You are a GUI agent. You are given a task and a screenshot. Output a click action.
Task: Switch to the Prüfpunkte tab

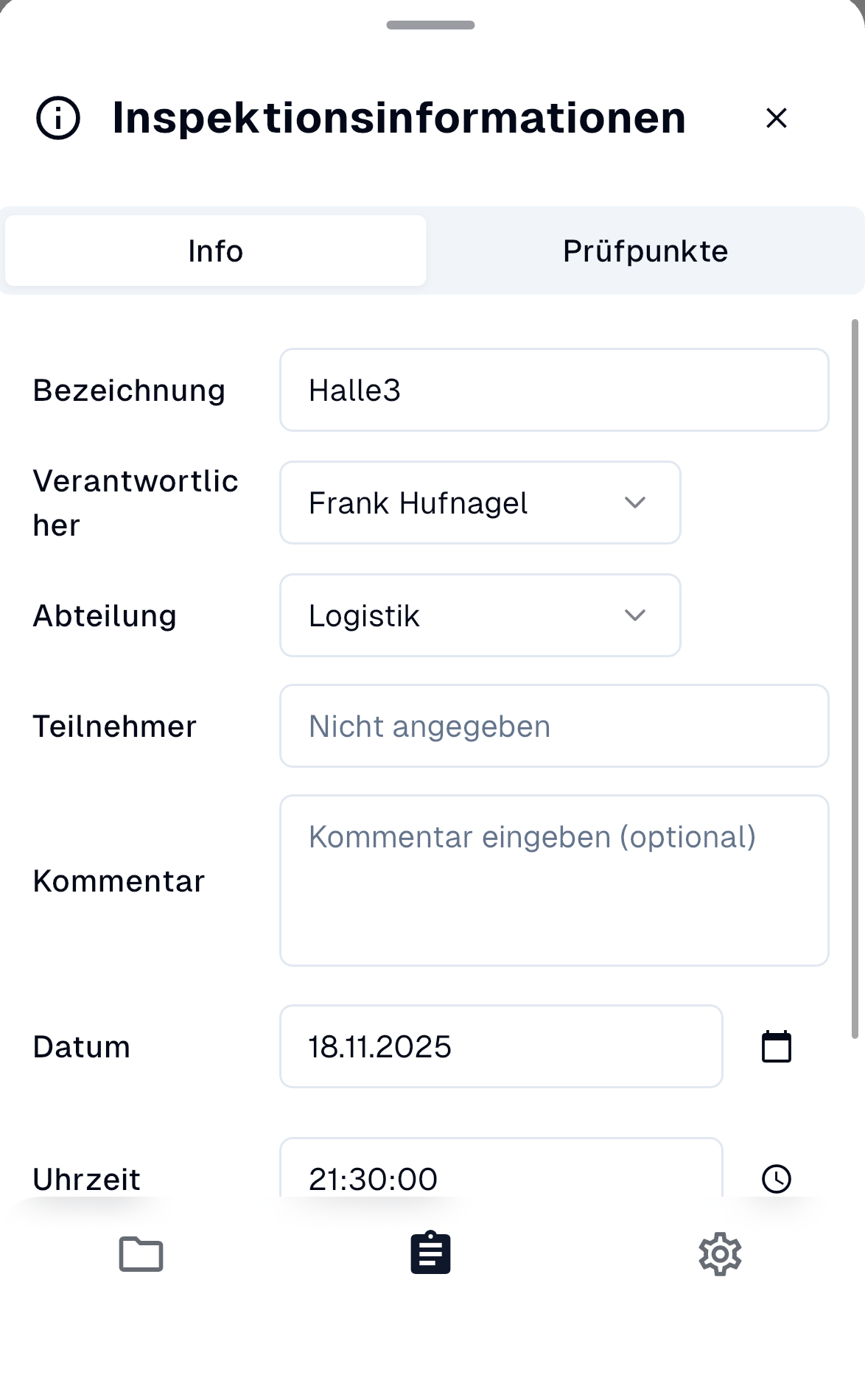pyautogui.click(x=645, y=251)
